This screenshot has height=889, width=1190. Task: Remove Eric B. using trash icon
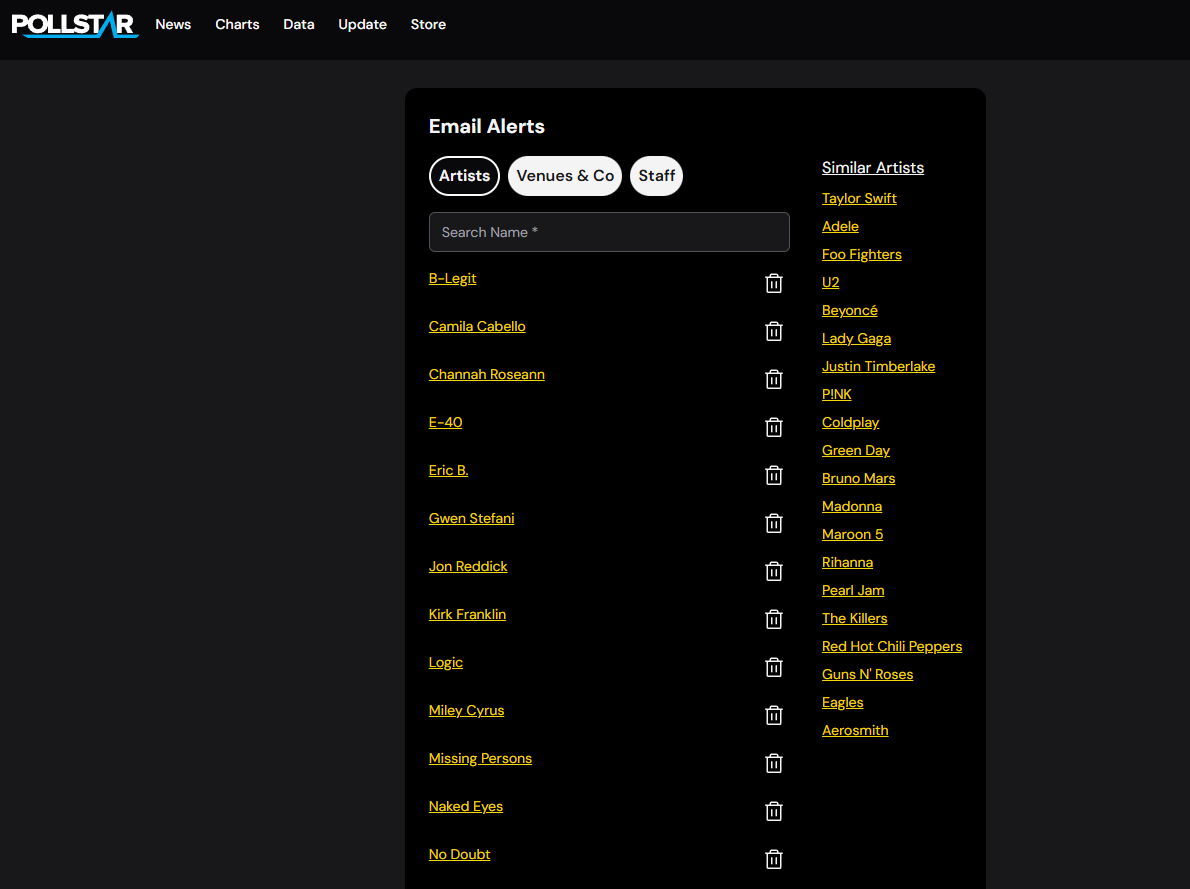(773, 475)
